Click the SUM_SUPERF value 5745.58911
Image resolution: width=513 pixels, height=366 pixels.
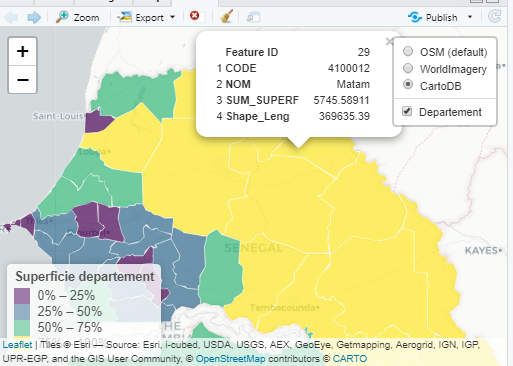point(341,100)
